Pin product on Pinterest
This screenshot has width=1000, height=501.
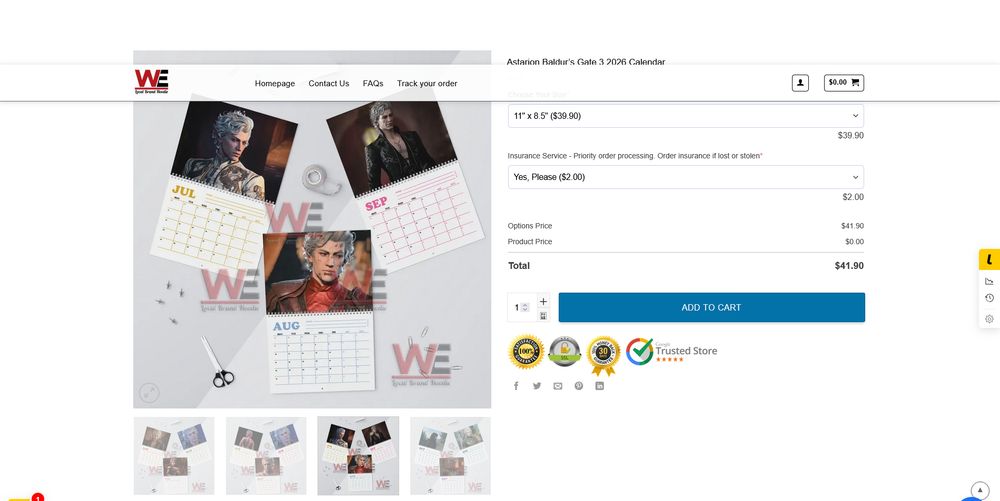(578, 386)
